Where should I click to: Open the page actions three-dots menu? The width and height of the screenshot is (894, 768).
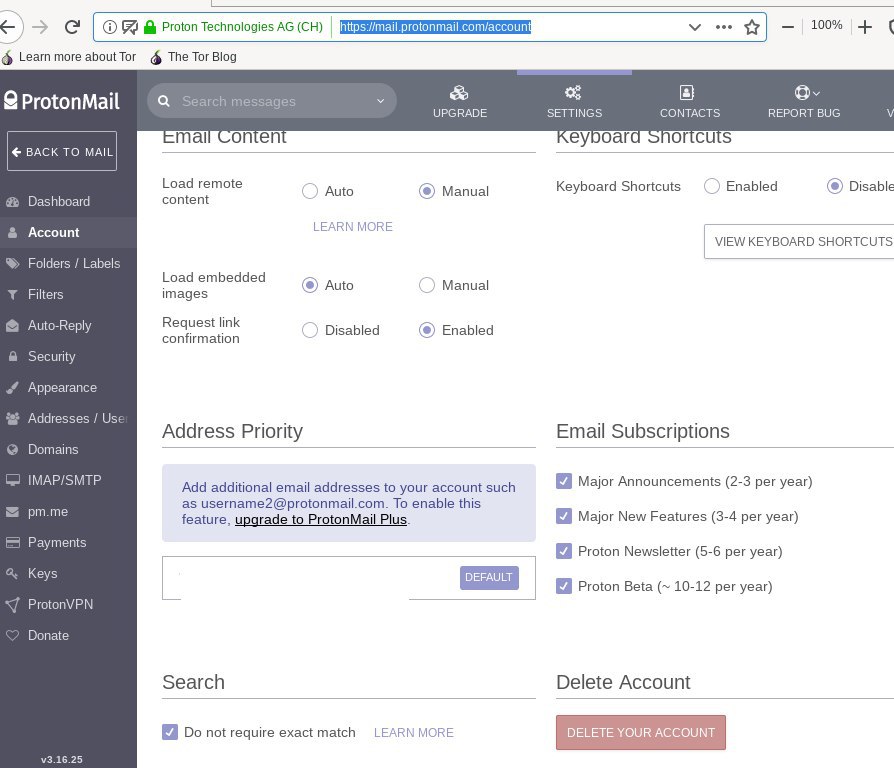724,27
